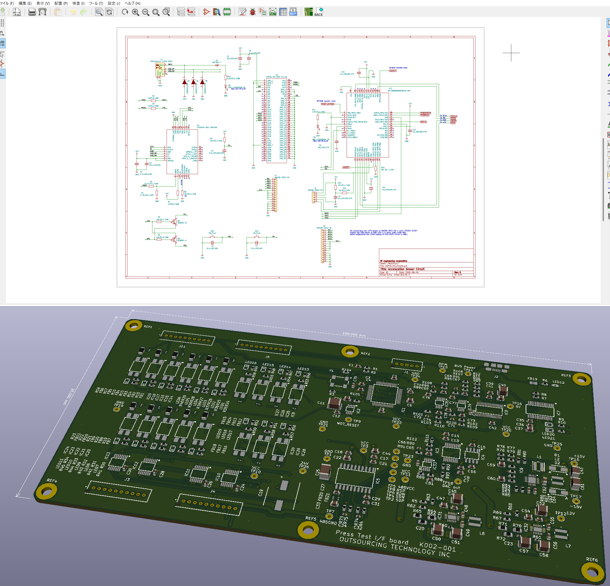
Task: Click 'Press Test I/F board' silkscreen text
Action: click(372, 537)
